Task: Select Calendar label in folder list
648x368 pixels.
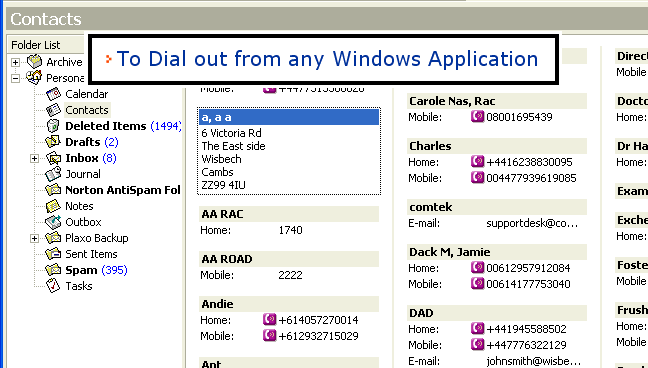Action: [x=87, y=94]
